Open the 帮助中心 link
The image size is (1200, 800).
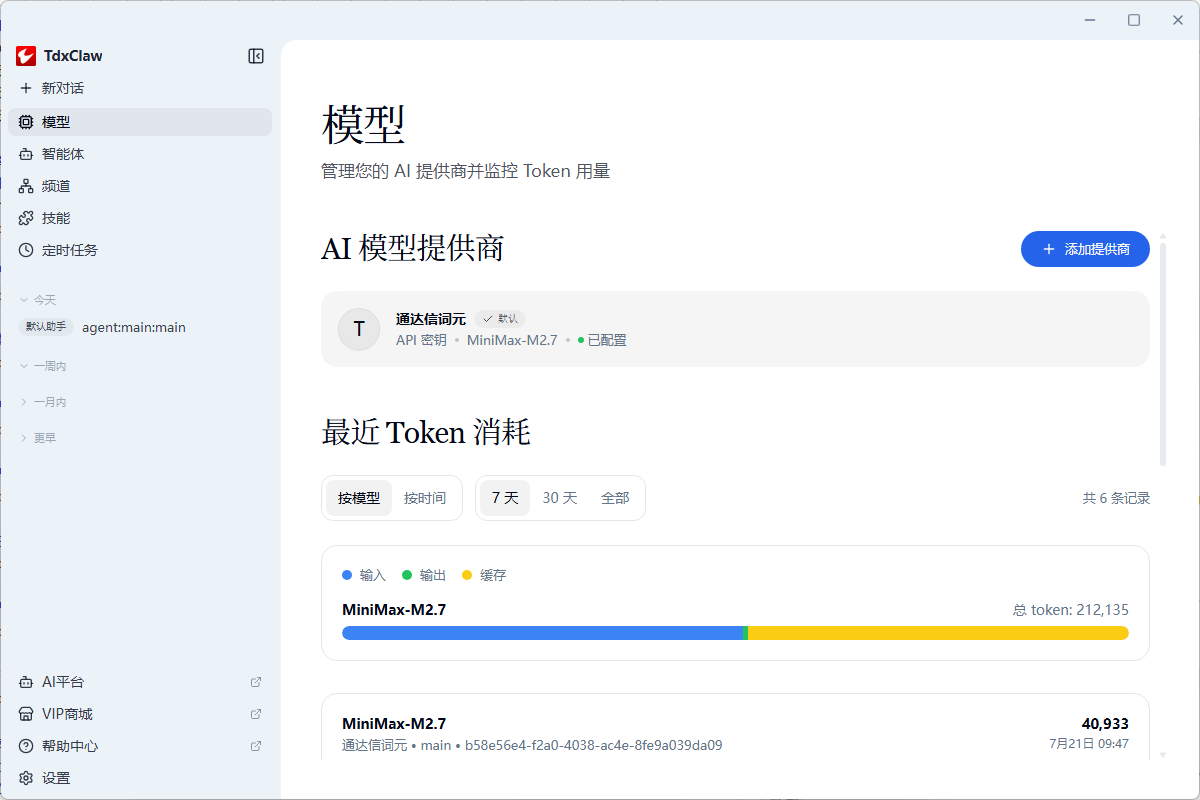click(x=140, y=746)
